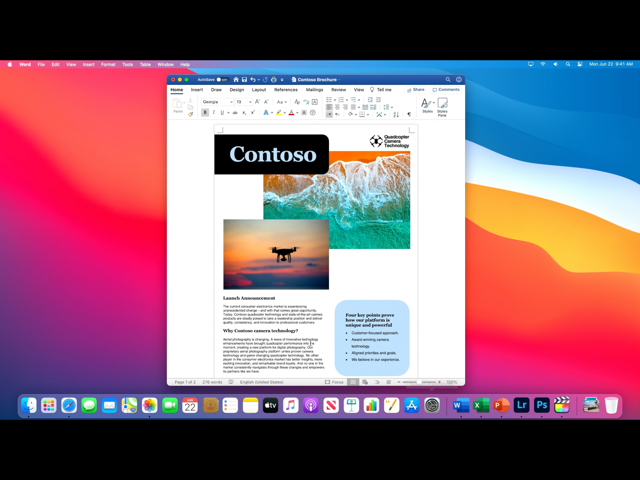Toggle Outline view in status bar
640x480 pixels.
[377, 382]
